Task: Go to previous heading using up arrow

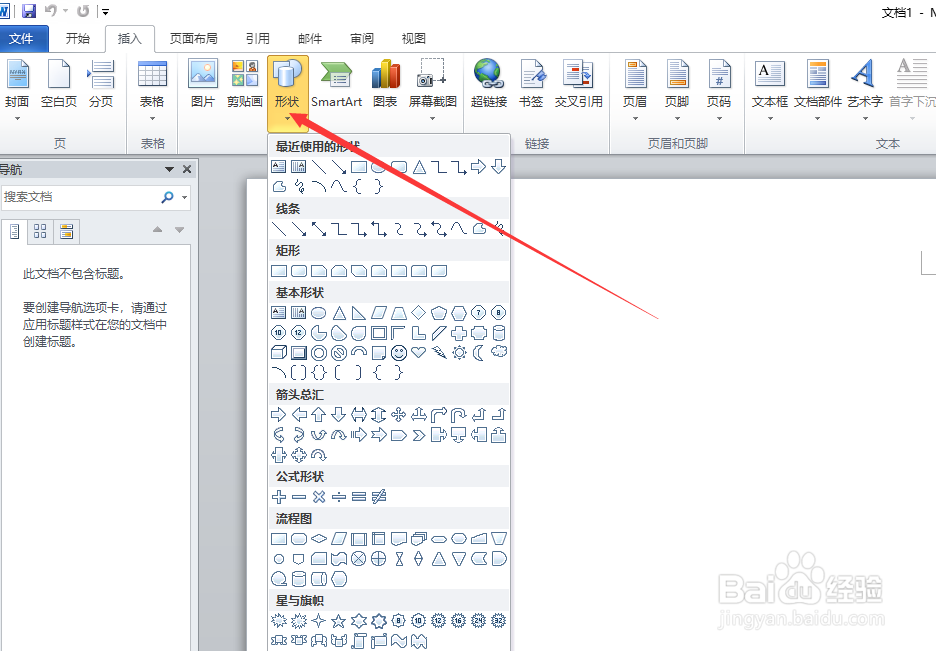Action: click(158, 230)
